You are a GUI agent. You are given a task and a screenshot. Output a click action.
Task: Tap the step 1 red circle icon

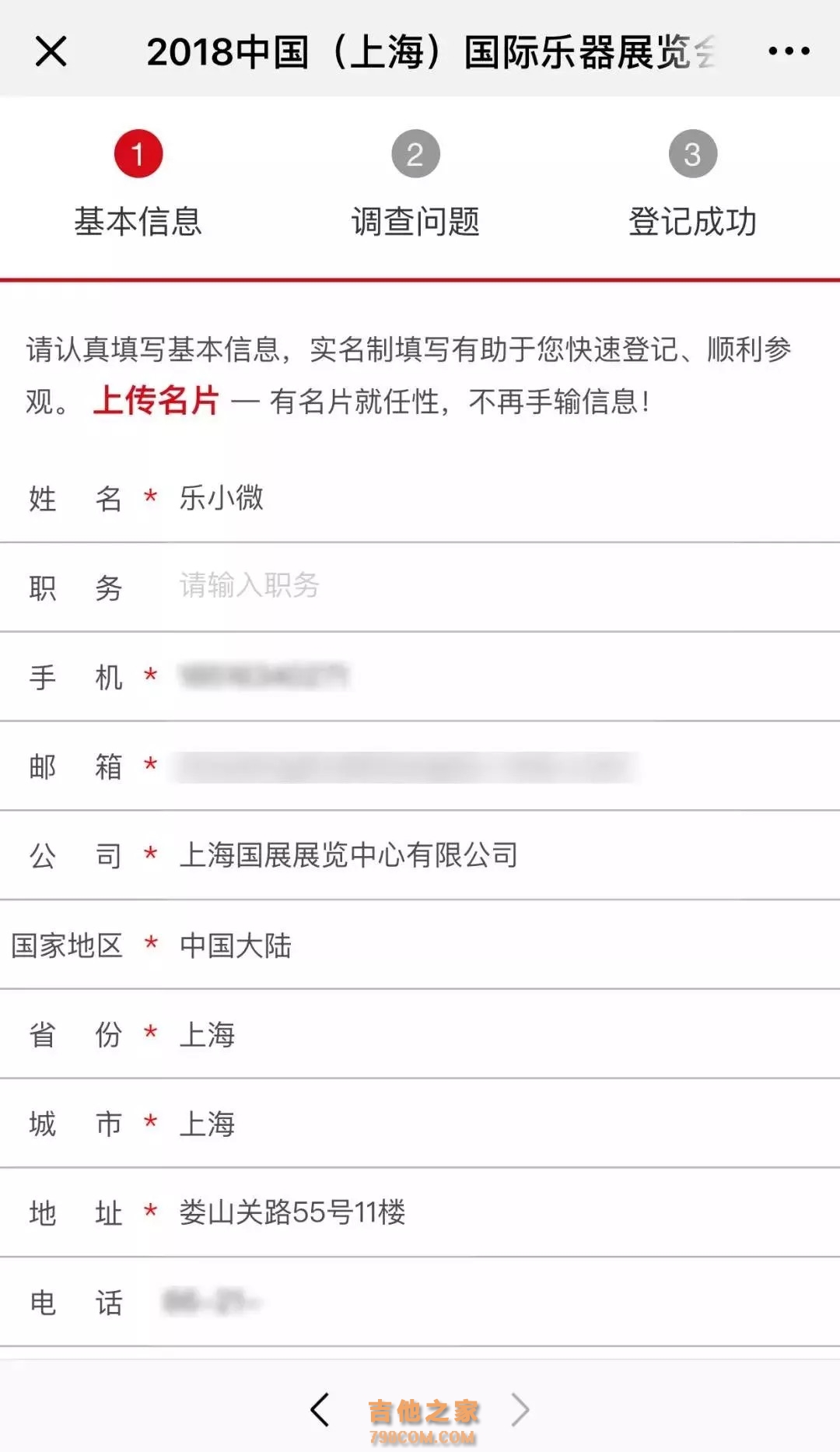pyautogui.click(x=138, y=154)
